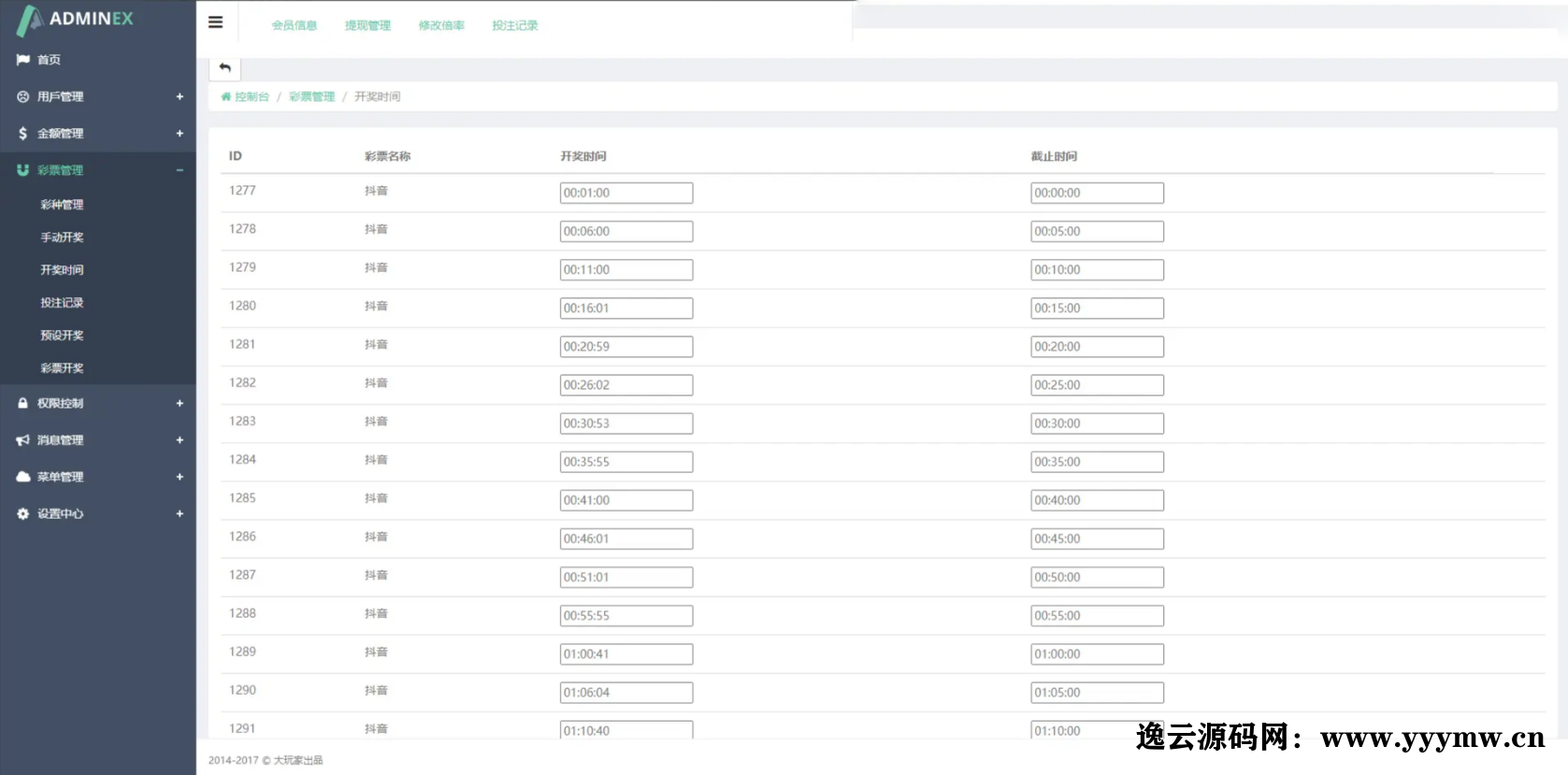Expand 用戶管理 with its plus sign
The height and width of the screenshot is (775, 1568).
click(x=180, y=96)
